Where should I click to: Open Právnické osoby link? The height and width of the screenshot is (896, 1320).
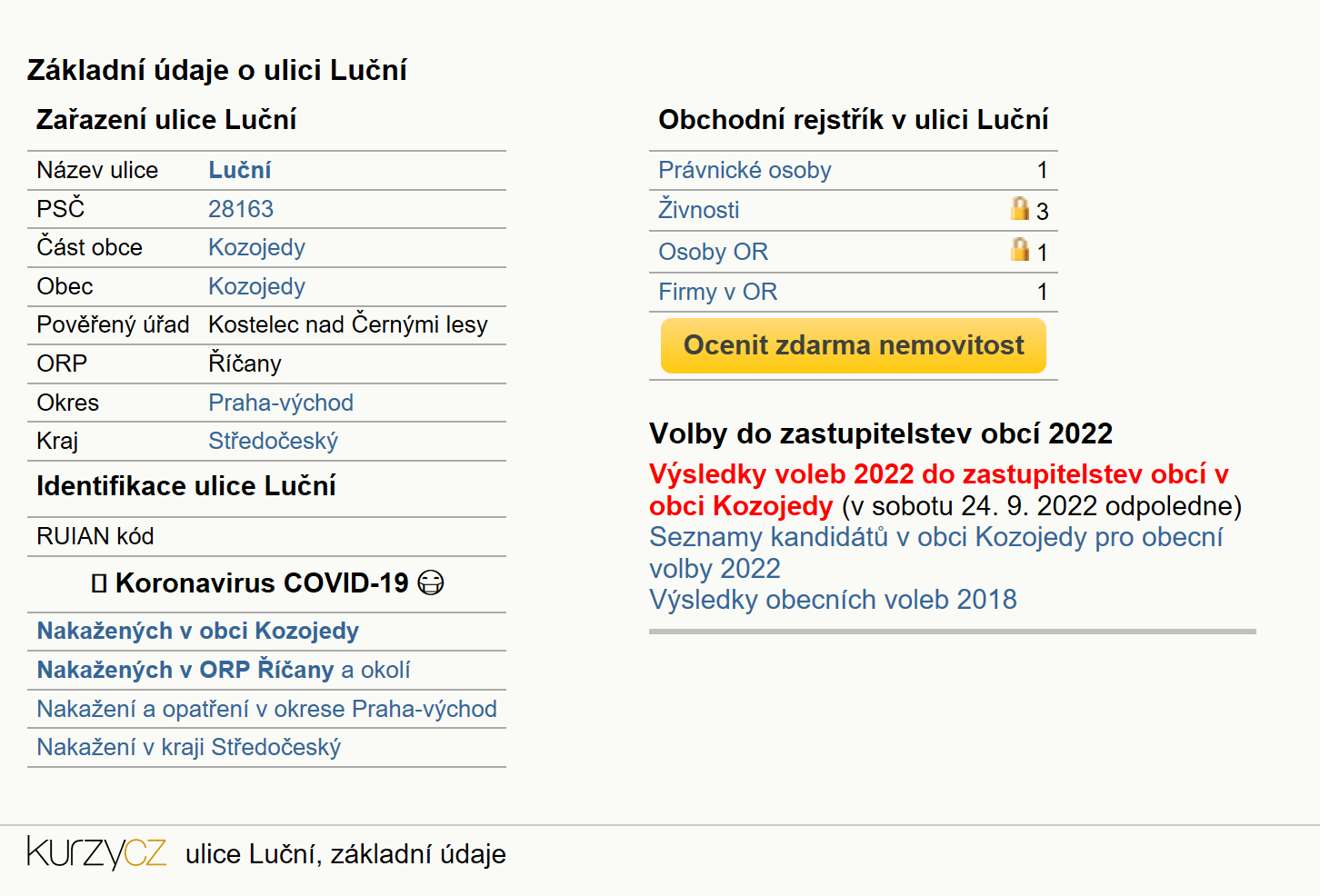pos(745,170)
